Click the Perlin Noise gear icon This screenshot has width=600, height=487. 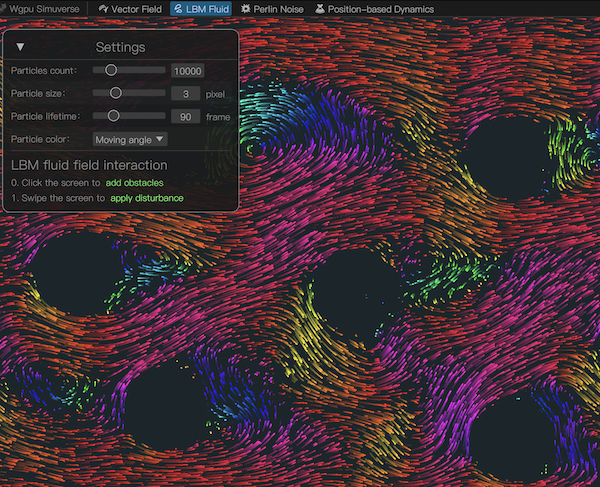(x=246, y=8)
